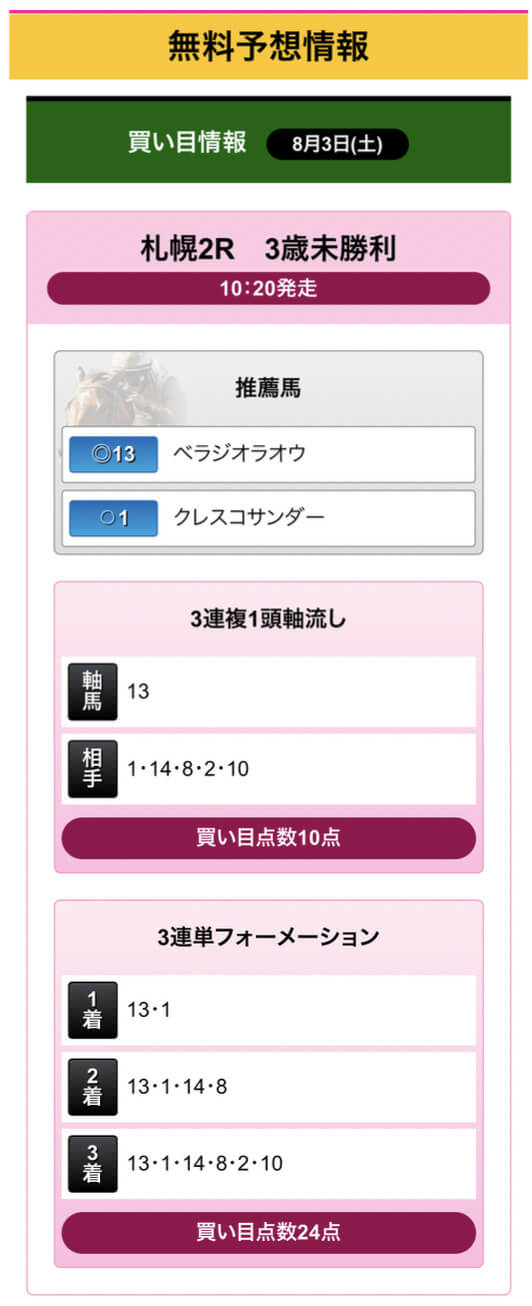Click the 相手 numbers row 1·14·8·2·10
Viewport: 532px width, 1306px height.
(x=268, y=769)
